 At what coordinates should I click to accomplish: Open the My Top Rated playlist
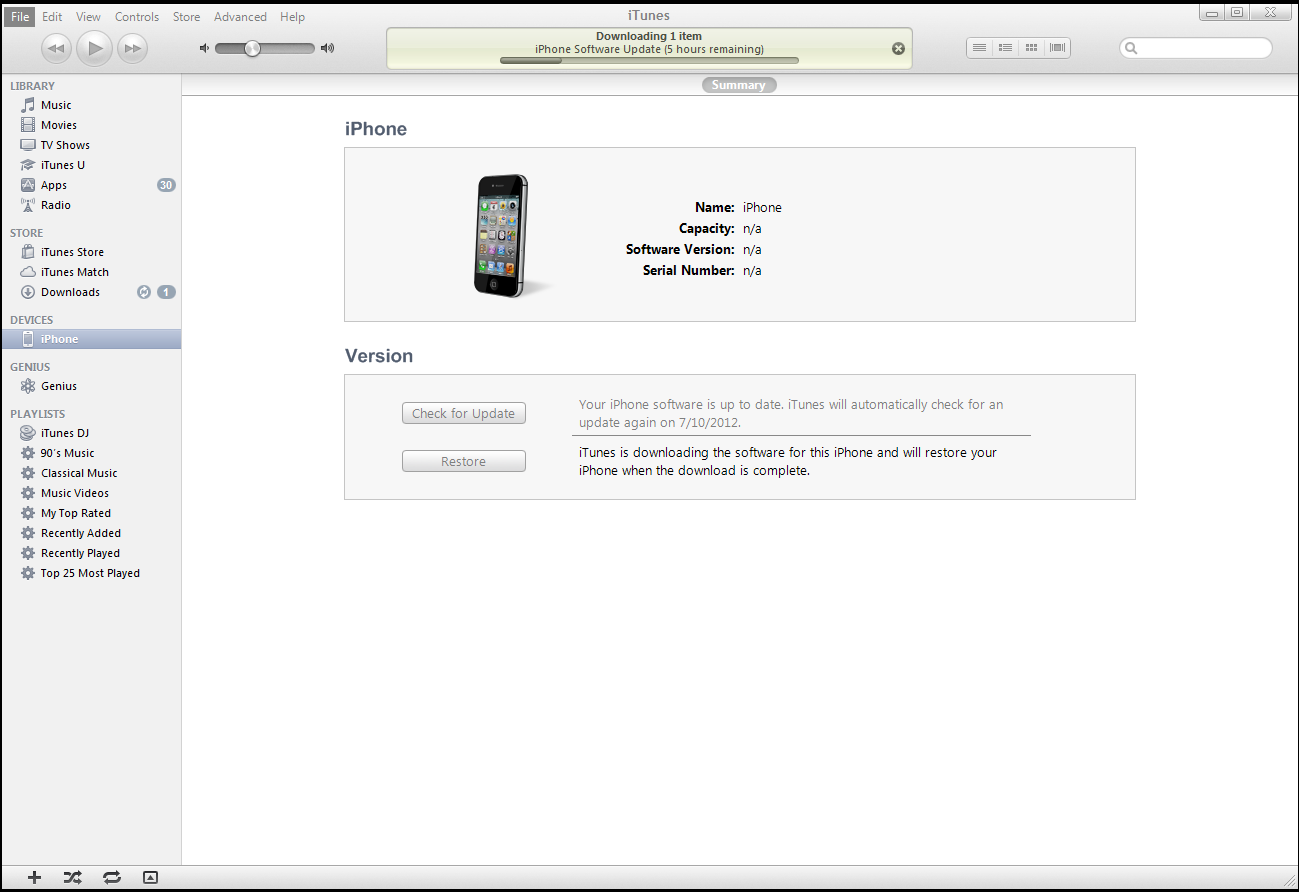point(91,513)
